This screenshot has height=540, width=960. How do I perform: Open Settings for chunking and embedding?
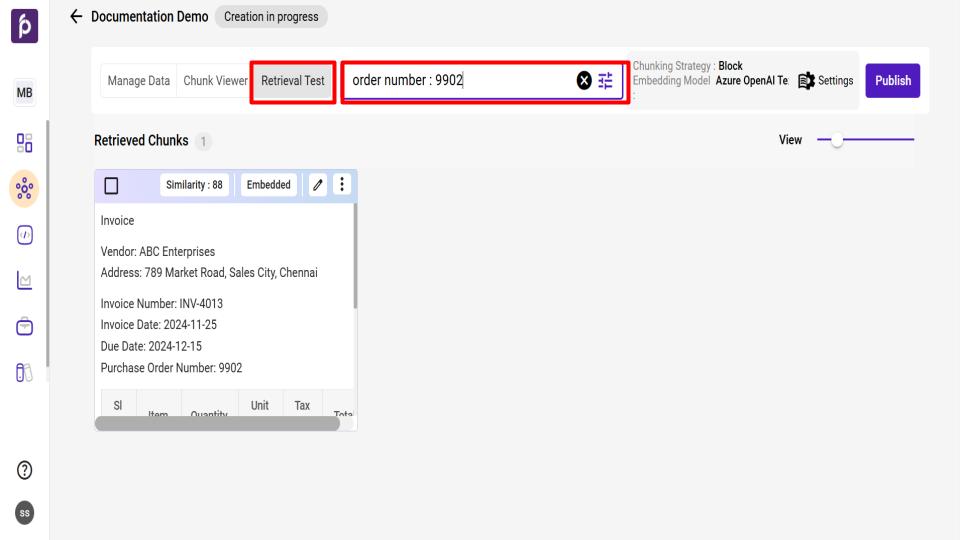click(826, 81)
